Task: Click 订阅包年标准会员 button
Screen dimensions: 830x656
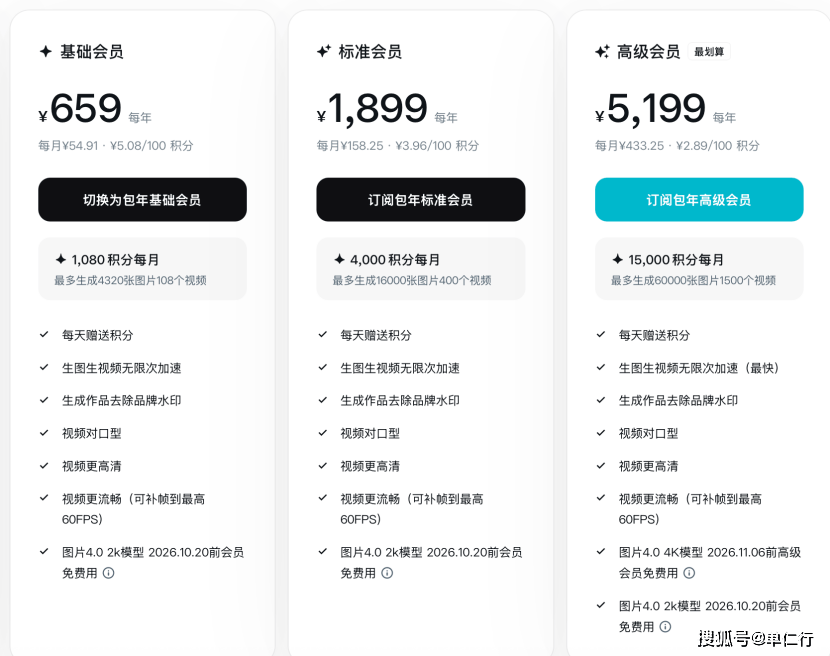Action: coord(420,200)
